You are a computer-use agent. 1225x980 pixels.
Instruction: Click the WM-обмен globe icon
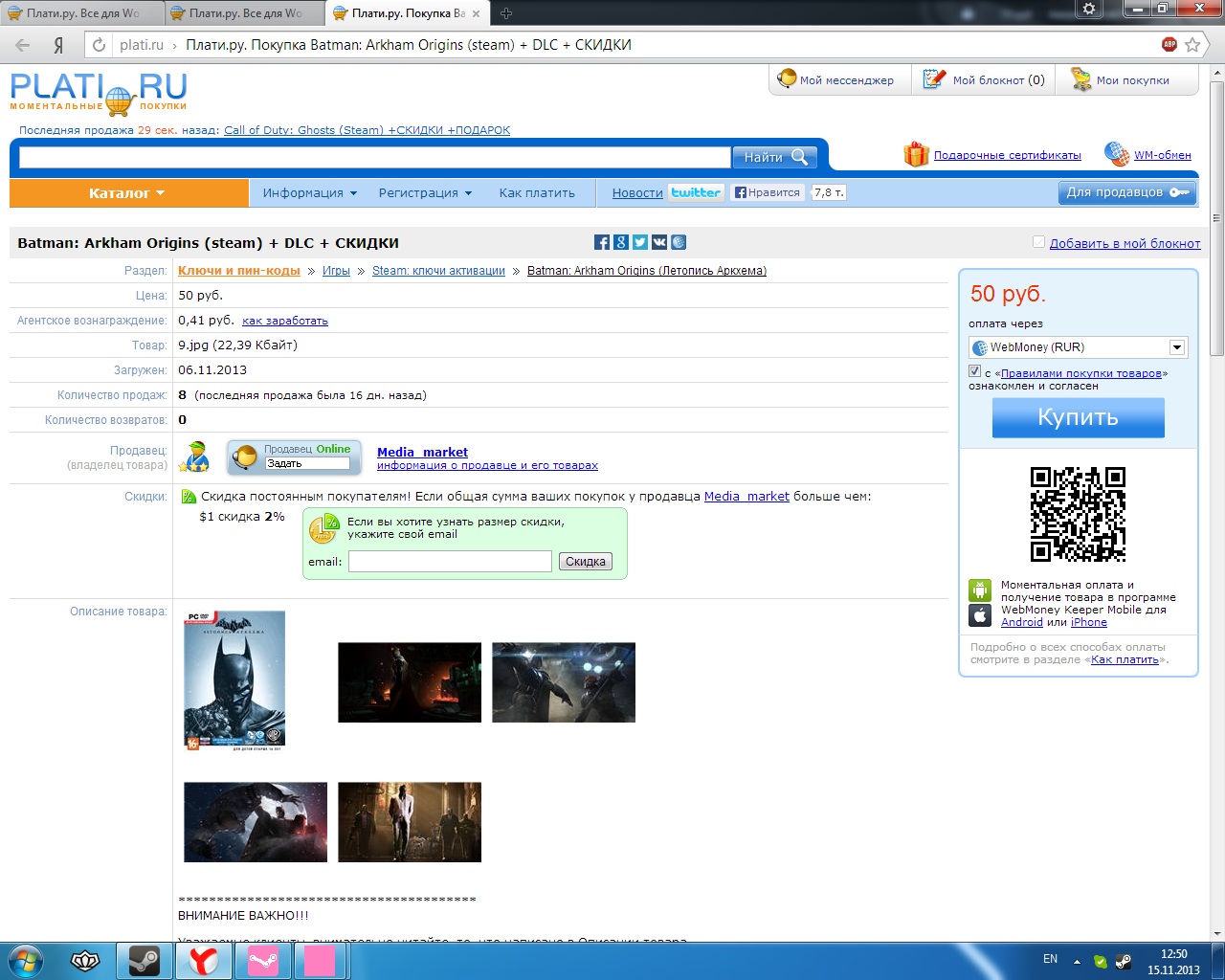tap(1116, 154)
